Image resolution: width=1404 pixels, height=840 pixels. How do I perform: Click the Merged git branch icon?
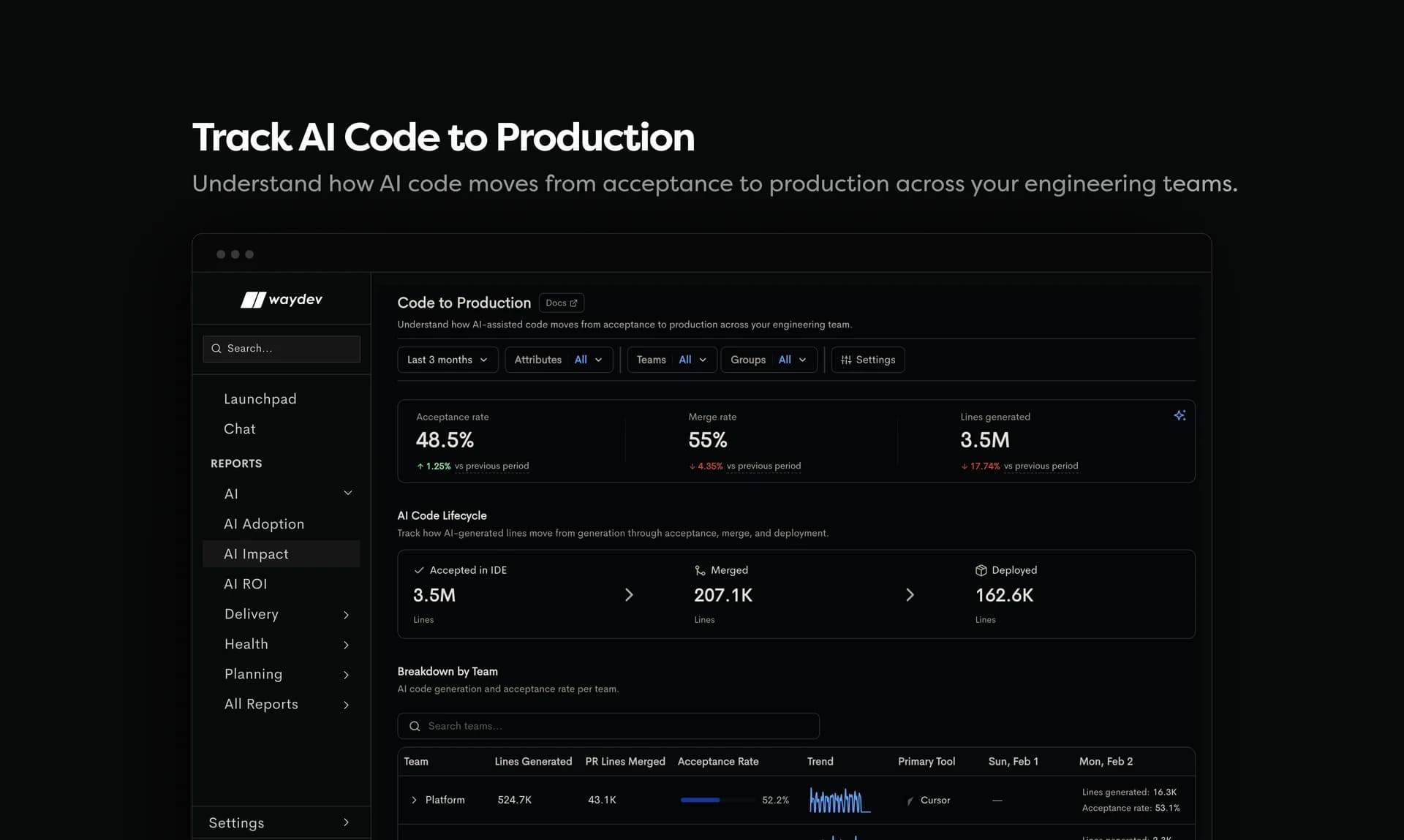tap(700, 570)
